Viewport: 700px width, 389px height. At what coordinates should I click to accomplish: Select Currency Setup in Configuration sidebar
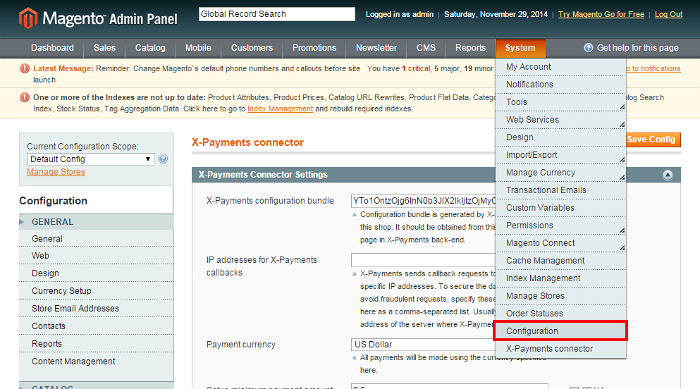pyautogui.click(x=61, y=291)
